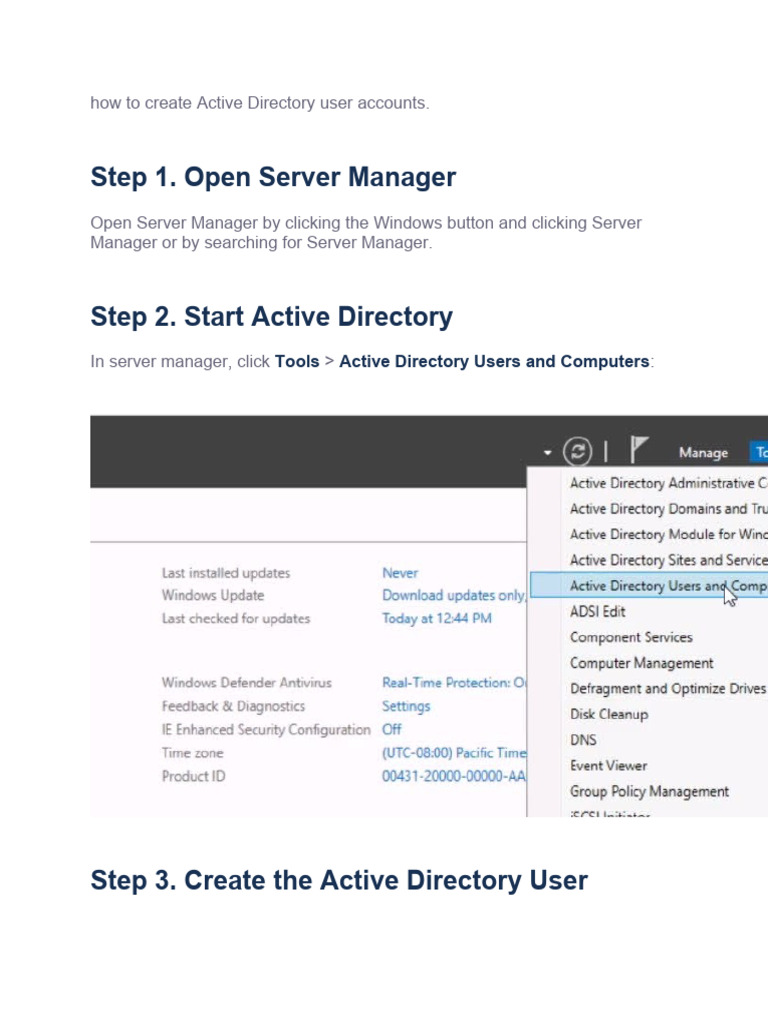The height and width of the screenshot is (1024, 768).
Task: Click IE Enhanced Security Off link
Action: pos(392,729)
